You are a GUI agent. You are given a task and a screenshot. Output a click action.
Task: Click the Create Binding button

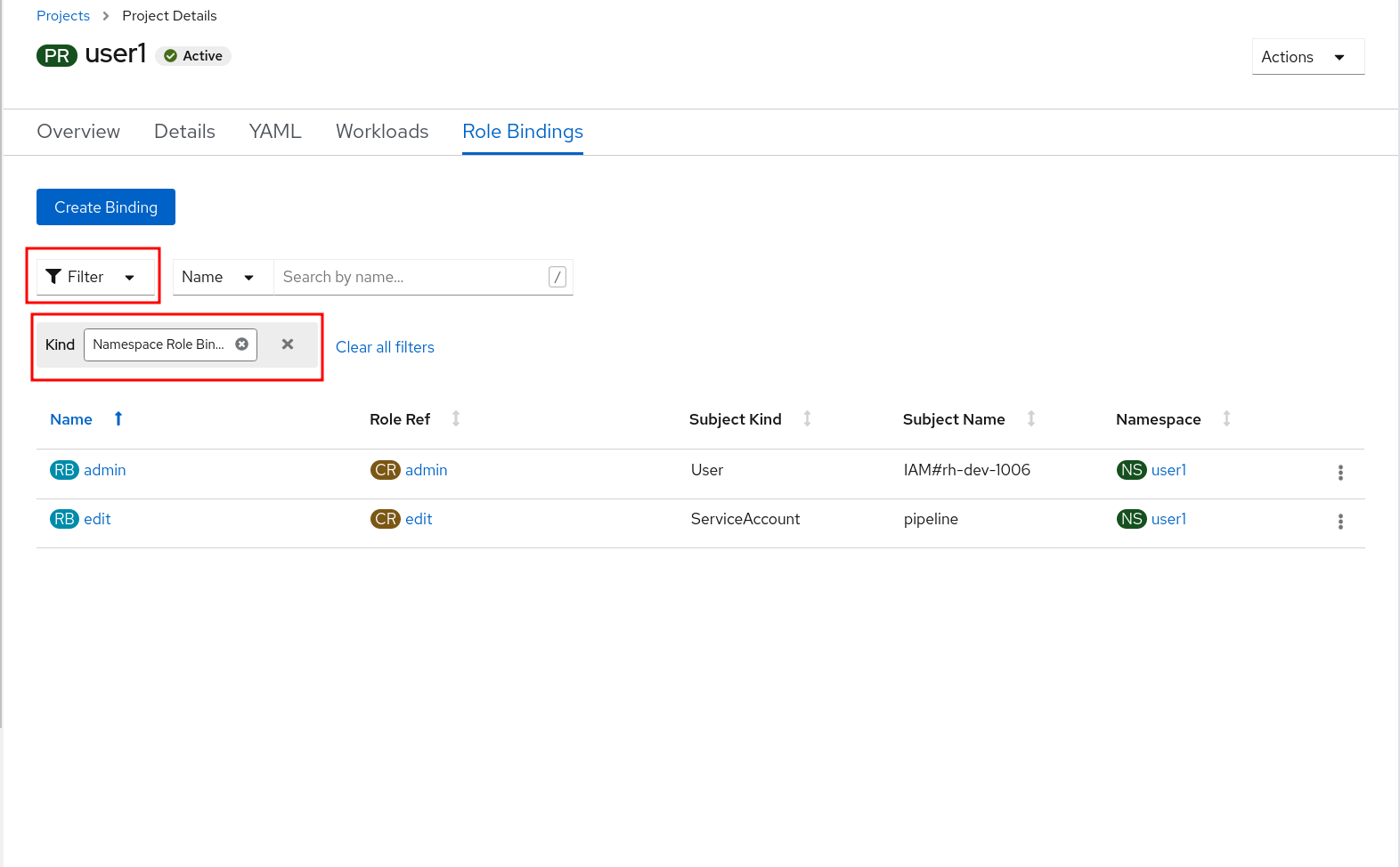coord(106,207)
